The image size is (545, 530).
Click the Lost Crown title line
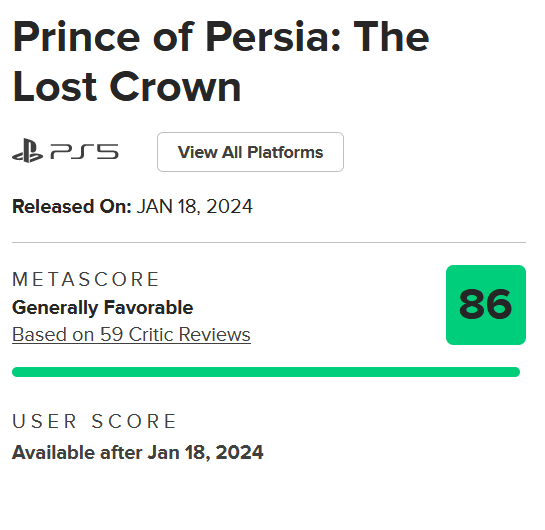coord(127,87)
